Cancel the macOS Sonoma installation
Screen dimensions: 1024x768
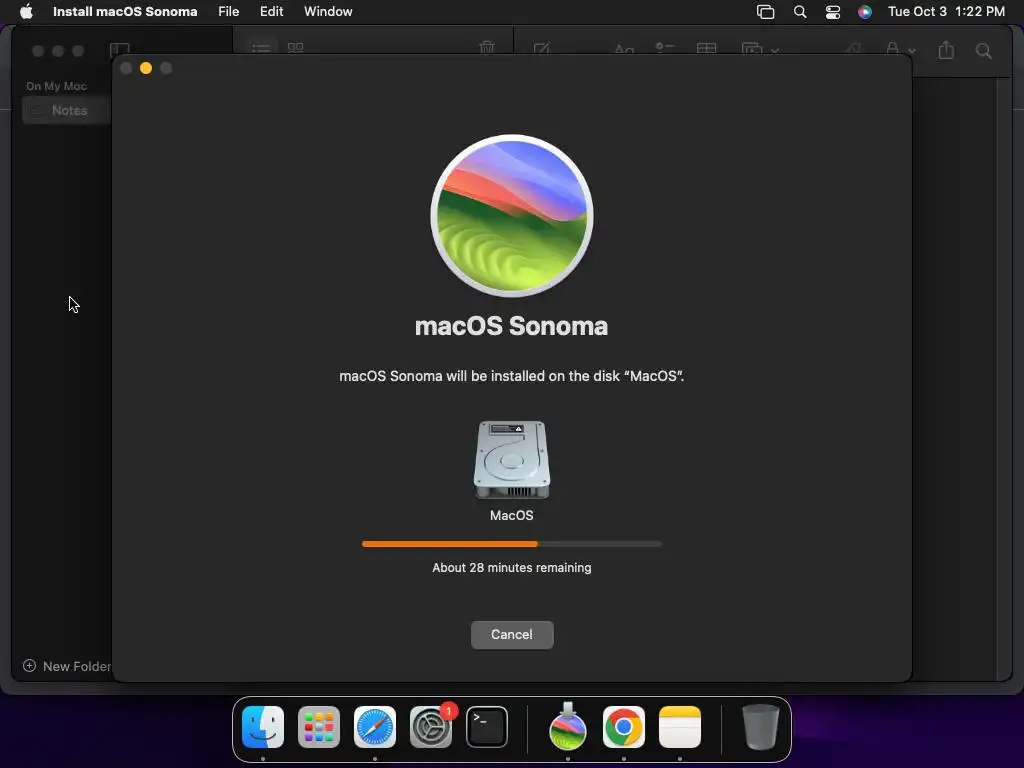coord(511,635)
